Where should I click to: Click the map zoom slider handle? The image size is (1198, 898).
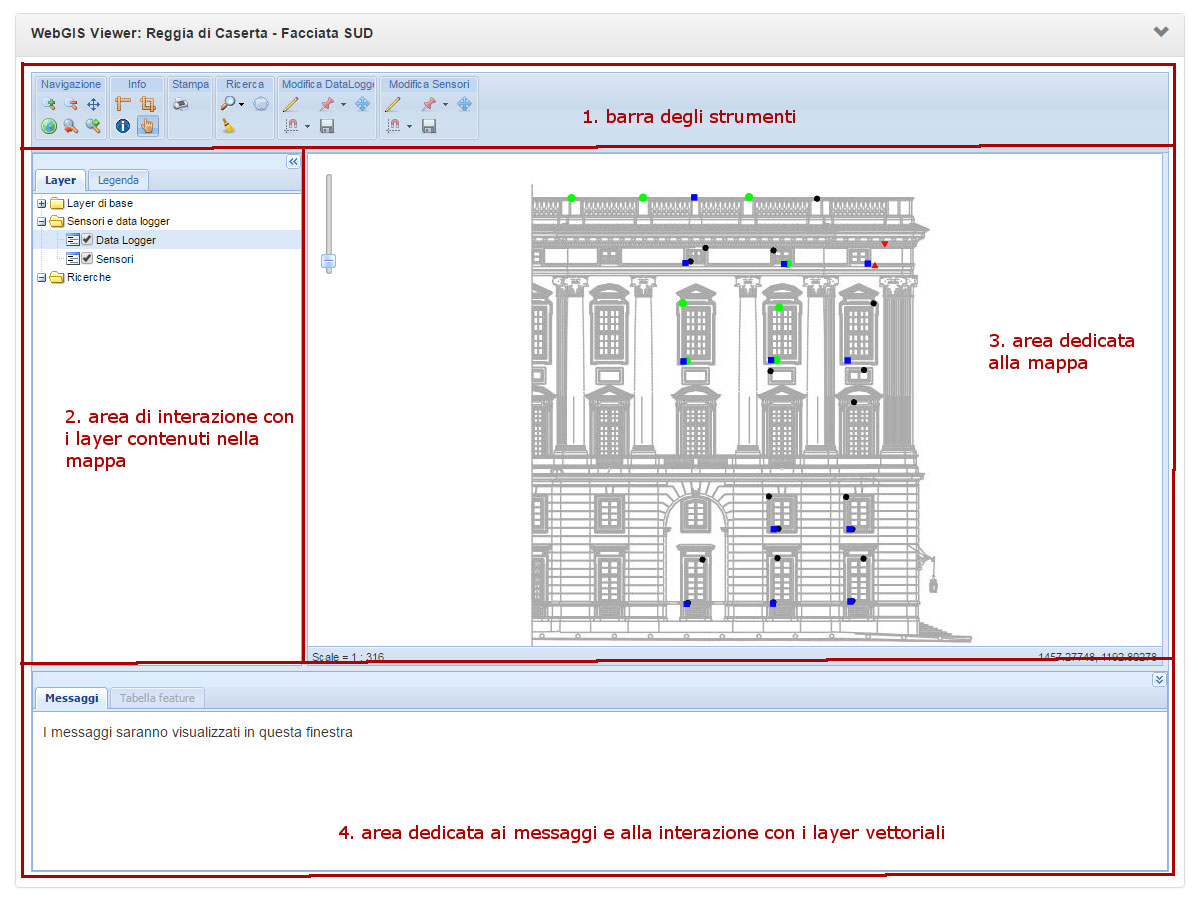[328, 262]
